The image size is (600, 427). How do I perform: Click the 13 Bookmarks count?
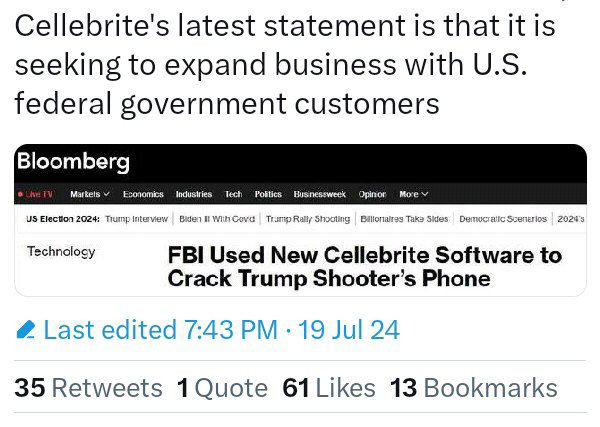474,388
